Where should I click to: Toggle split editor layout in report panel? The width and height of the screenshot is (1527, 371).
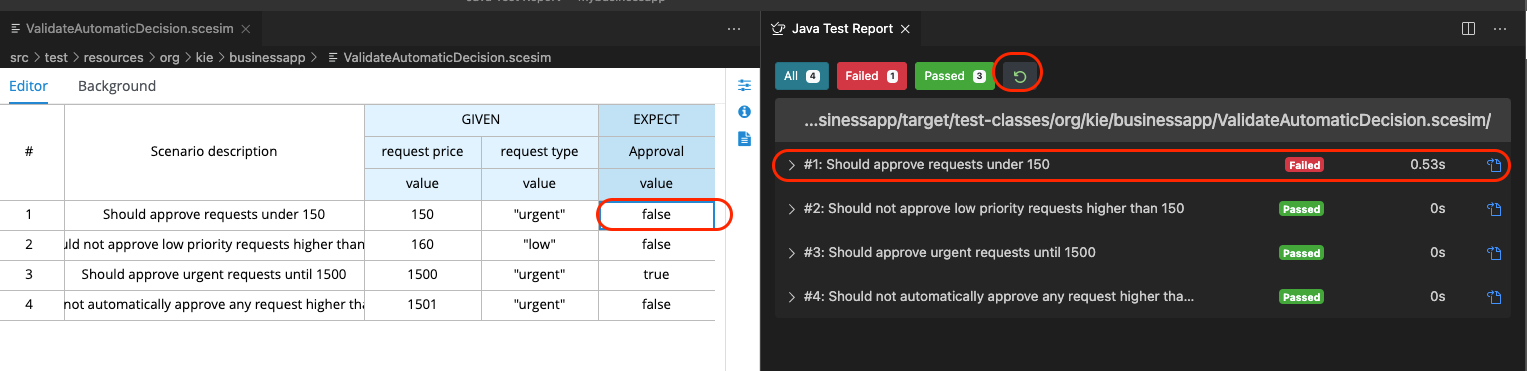(x=1468, y=29)
